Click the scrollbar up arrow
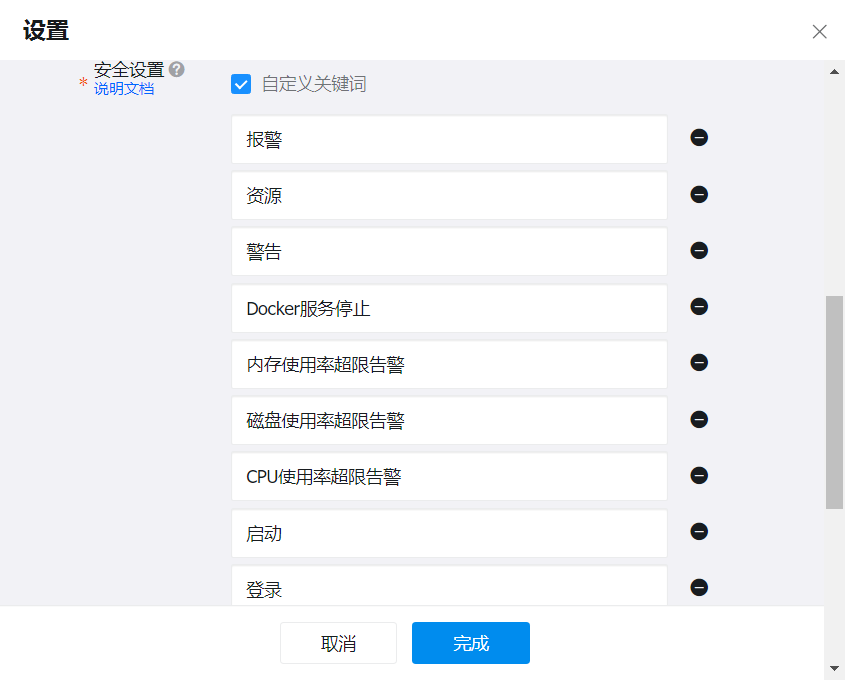Screen dimensions: 845x681 (834, 71)
